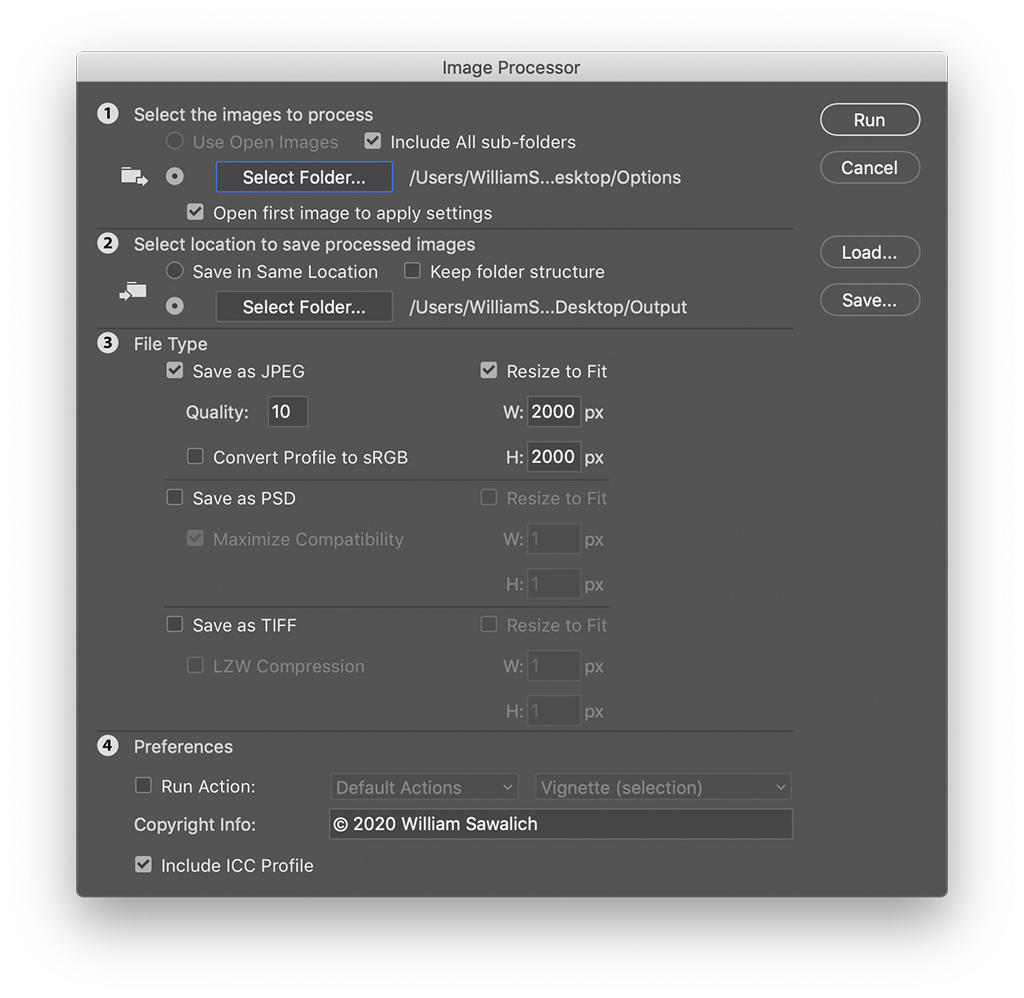The width and height of the screenshot is (1024, 998).
Task: Select the source folder radio button
Action: pyautogui.click(x=175, y=177)
